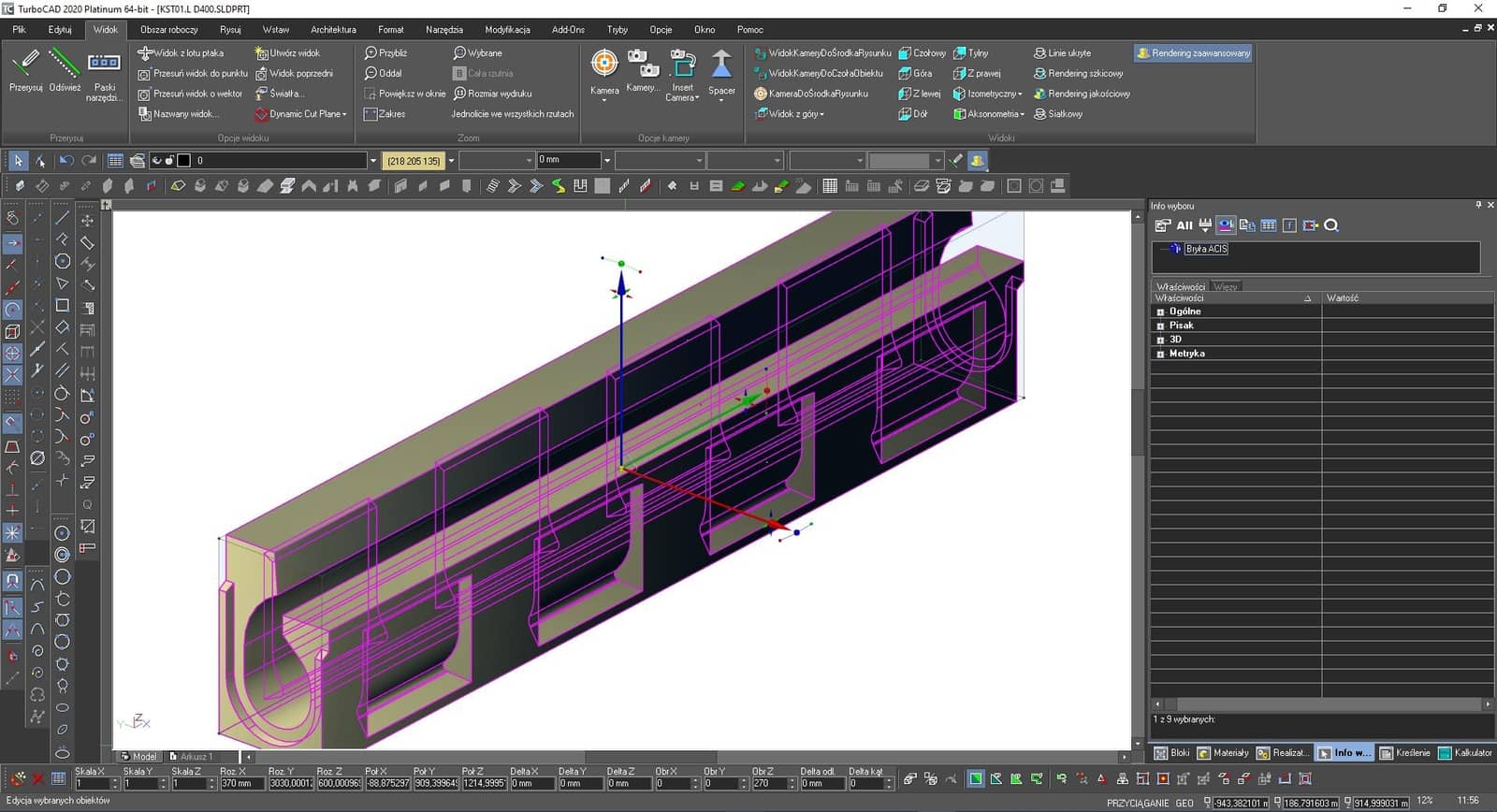Open Paski narzędzi toolbars icon
This screenshot has height=812, width=1497.
tap(104, 64)
